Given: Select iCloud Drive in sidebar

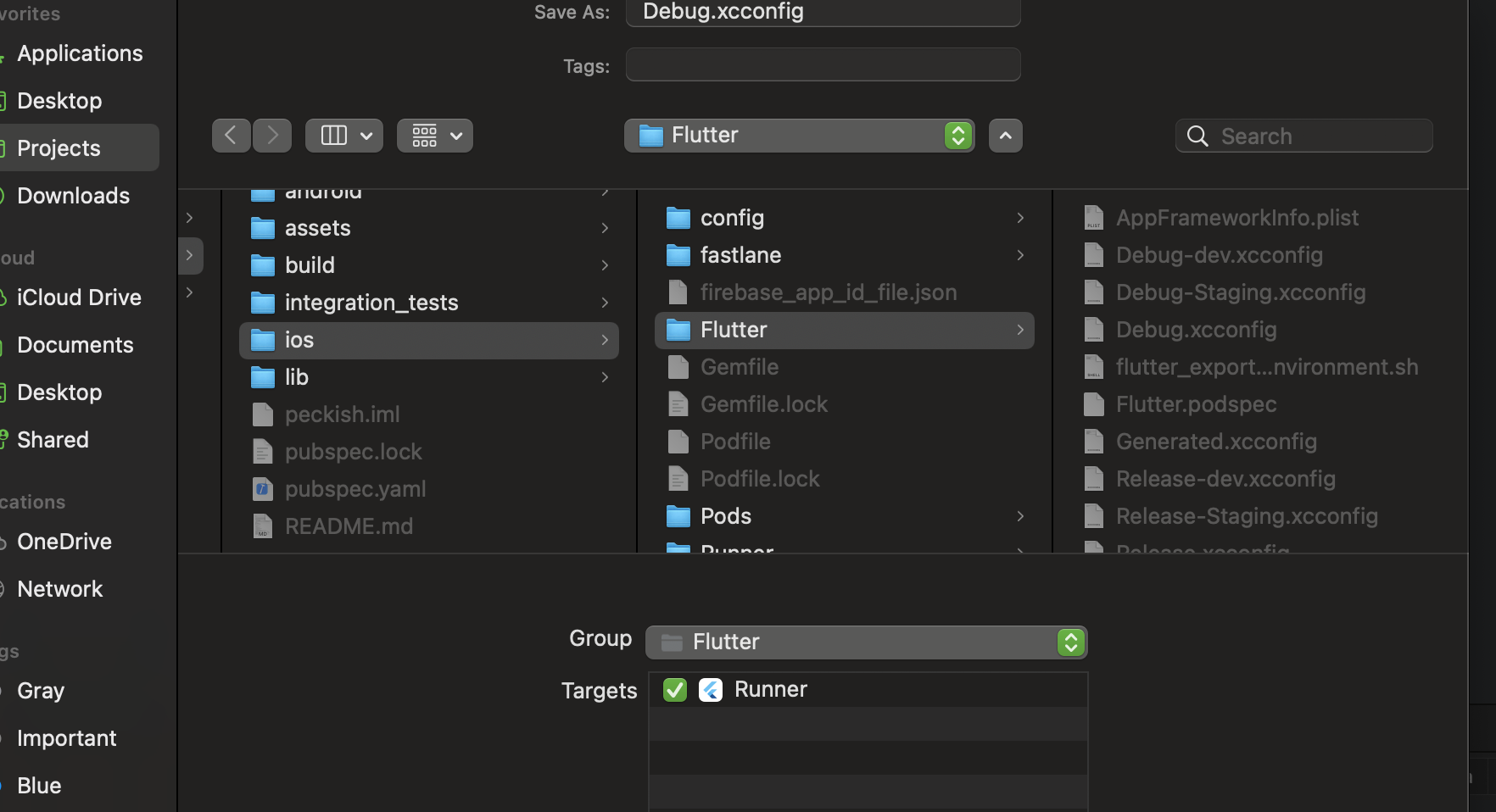Looking at the screenshot, I should click(x=79, y=298).
